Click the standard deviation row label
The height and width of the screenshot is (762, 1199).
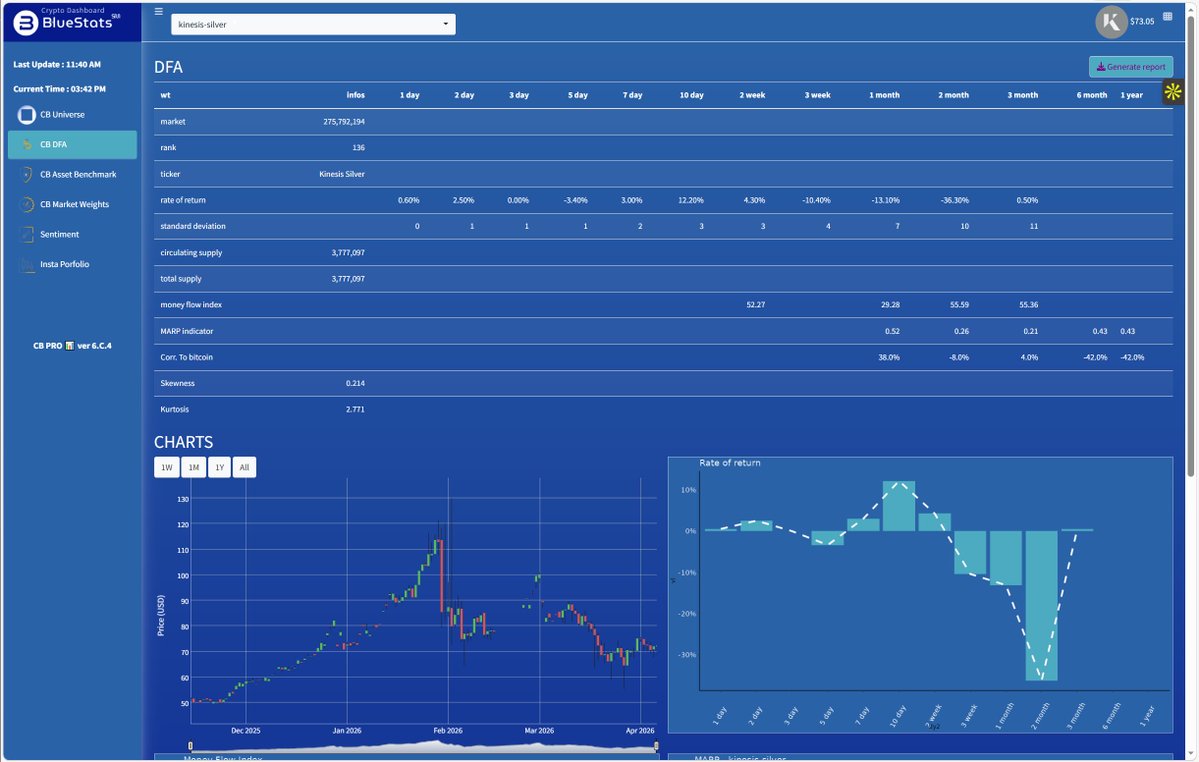coord(193,226)
